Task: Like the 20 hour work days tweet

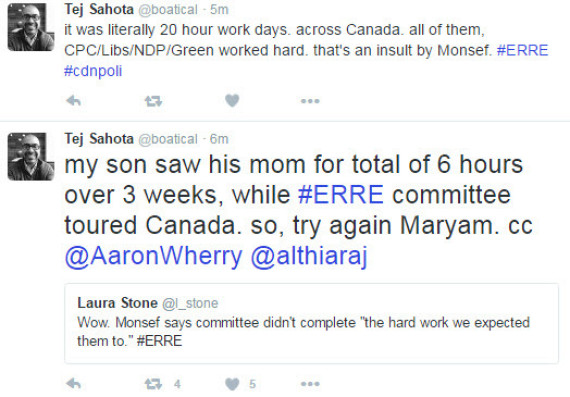Action: click(232, 100)
